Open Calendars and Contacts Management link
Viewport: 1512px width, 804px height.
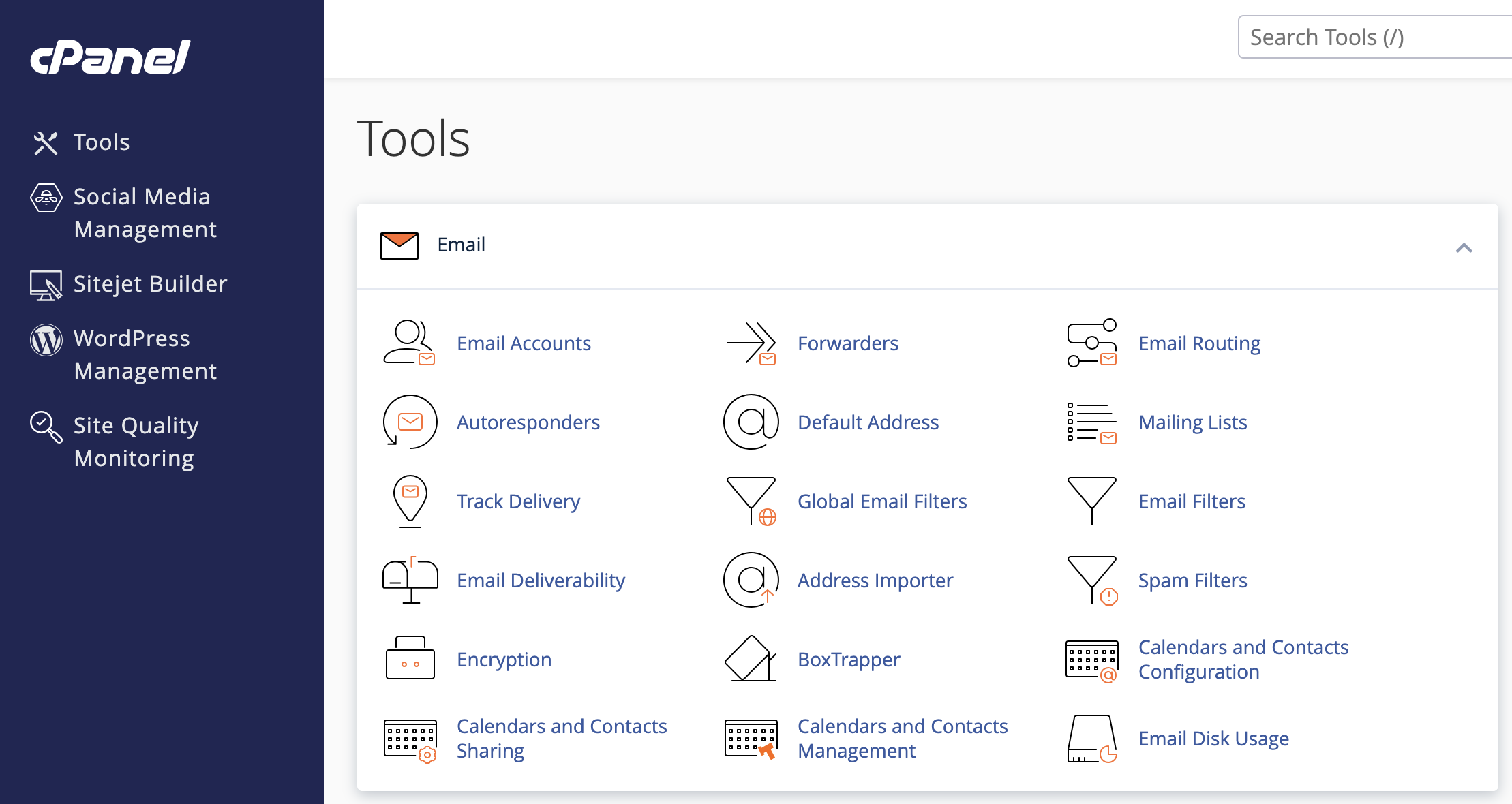[x=903, y=739]
